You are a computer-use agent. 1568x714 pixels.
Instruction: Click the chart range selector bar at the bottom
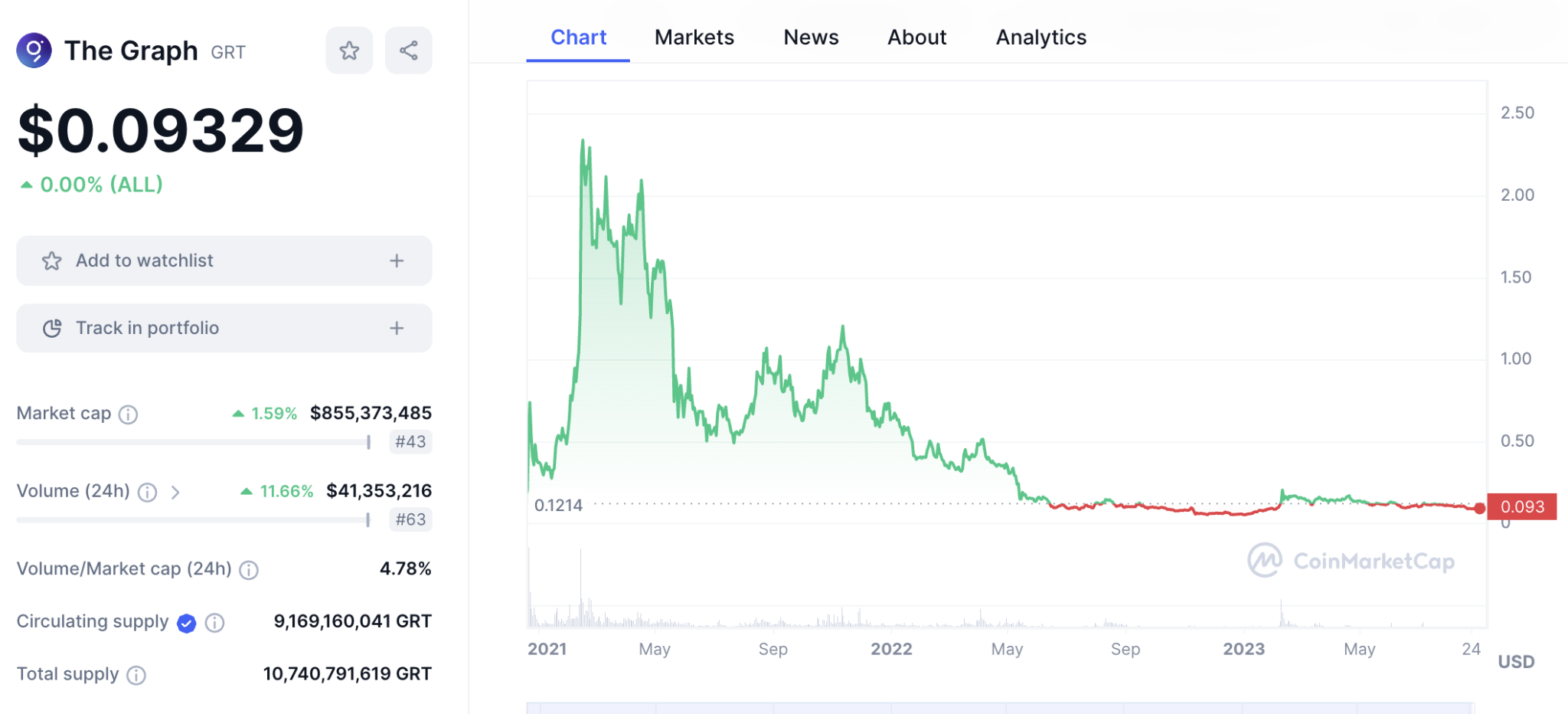[1000, 708]
